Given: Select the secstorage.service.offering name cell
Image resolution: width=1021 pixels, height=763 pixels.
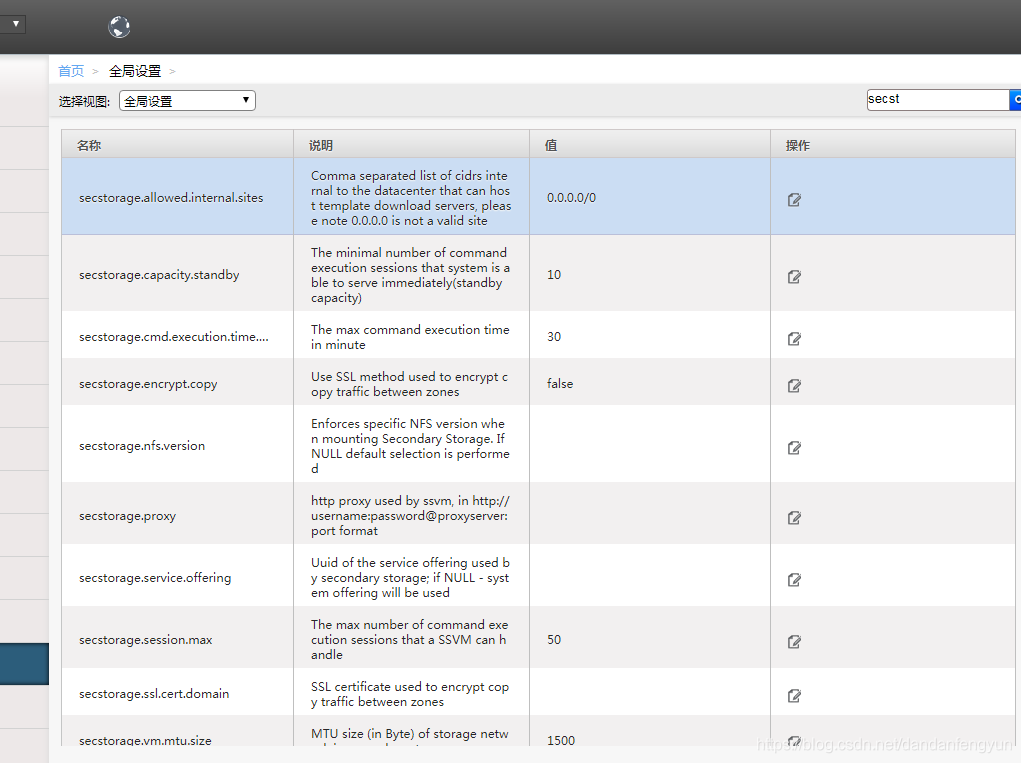Looking at the screenshot, I should (x=155, y=578).
